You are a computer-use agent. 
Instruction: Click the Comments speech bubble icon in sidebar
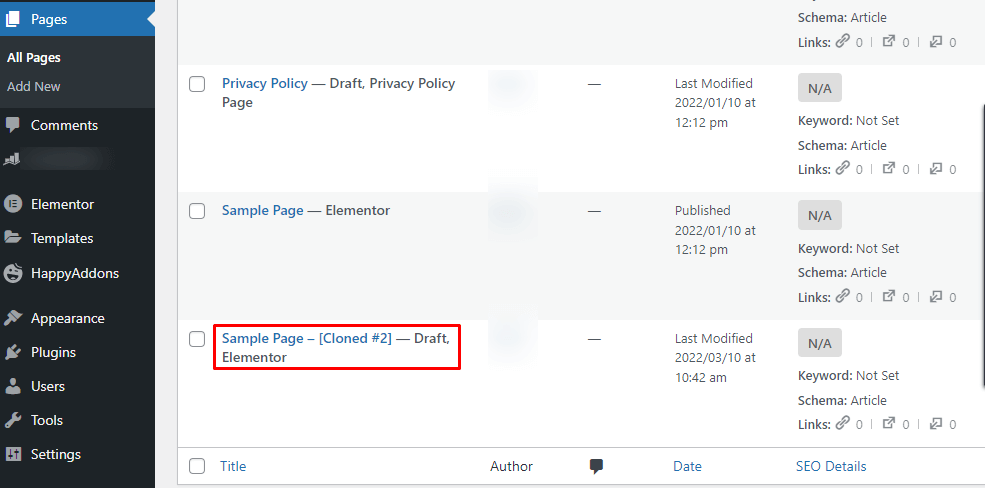(x=13, y=125)
